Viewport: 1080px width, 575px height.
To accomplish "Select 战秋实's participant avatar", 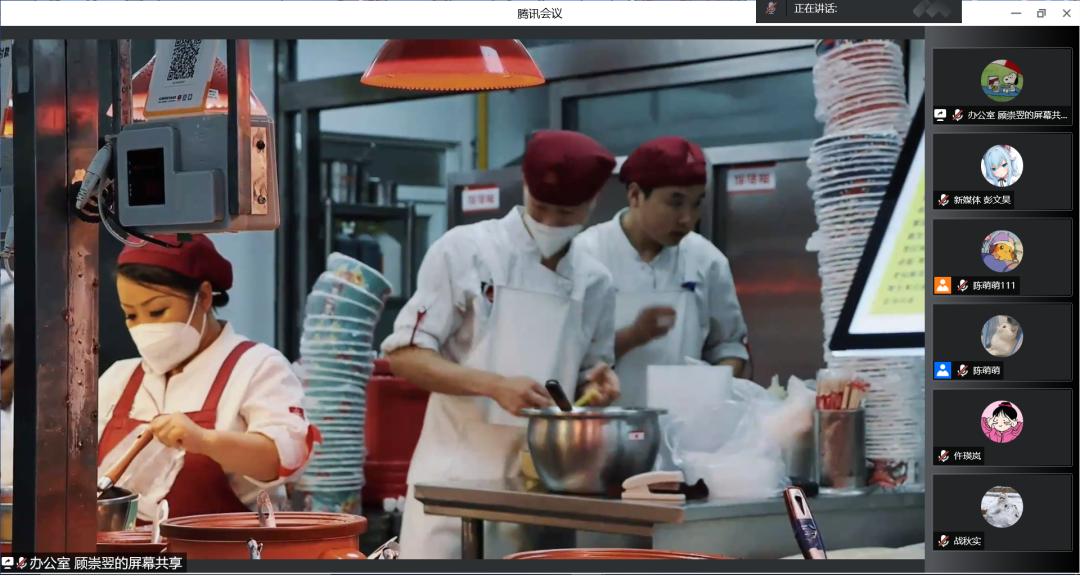I will coord(1001,507).
